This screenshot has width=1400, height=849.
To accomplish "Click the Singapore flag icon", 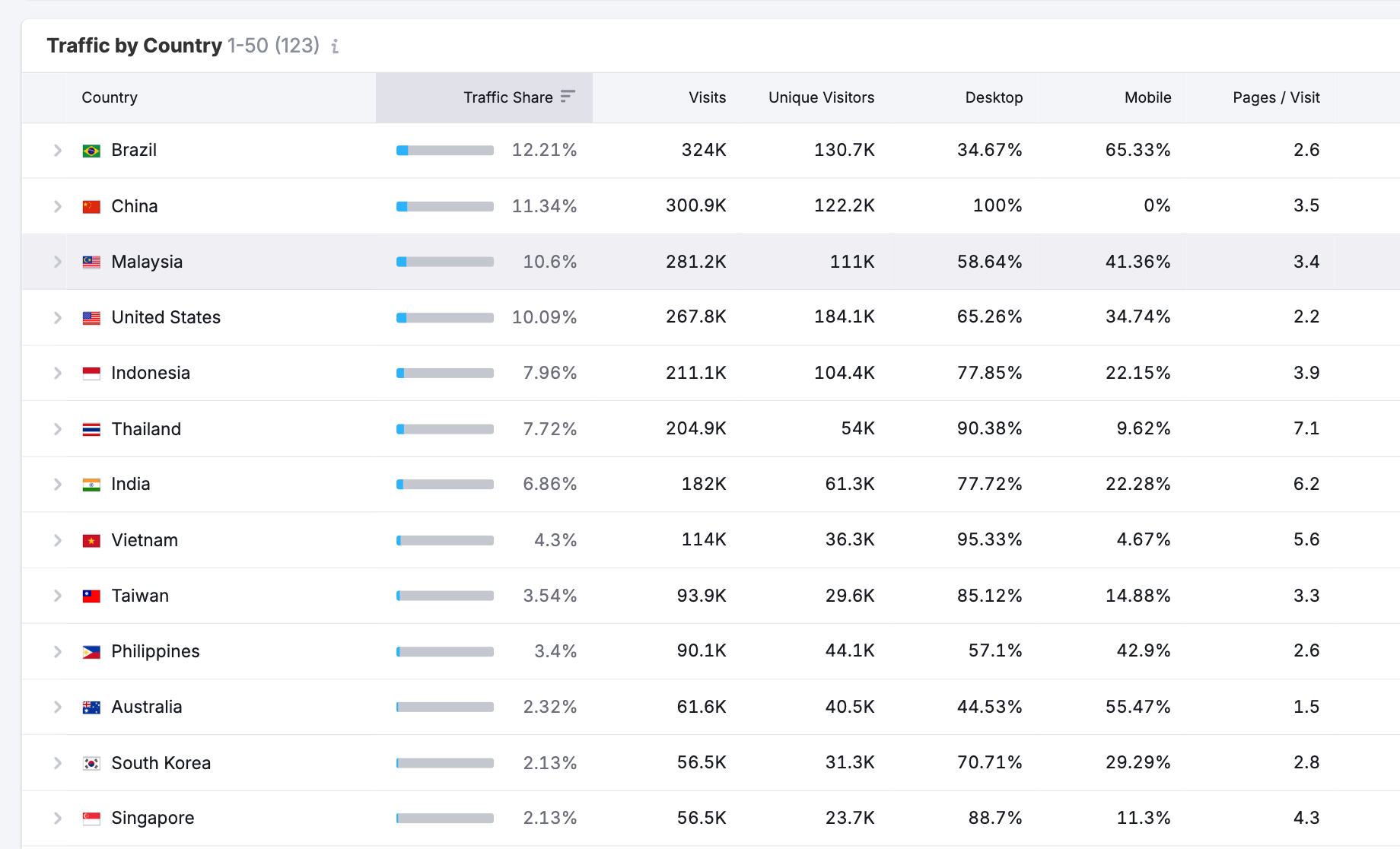I will point(91,817).
